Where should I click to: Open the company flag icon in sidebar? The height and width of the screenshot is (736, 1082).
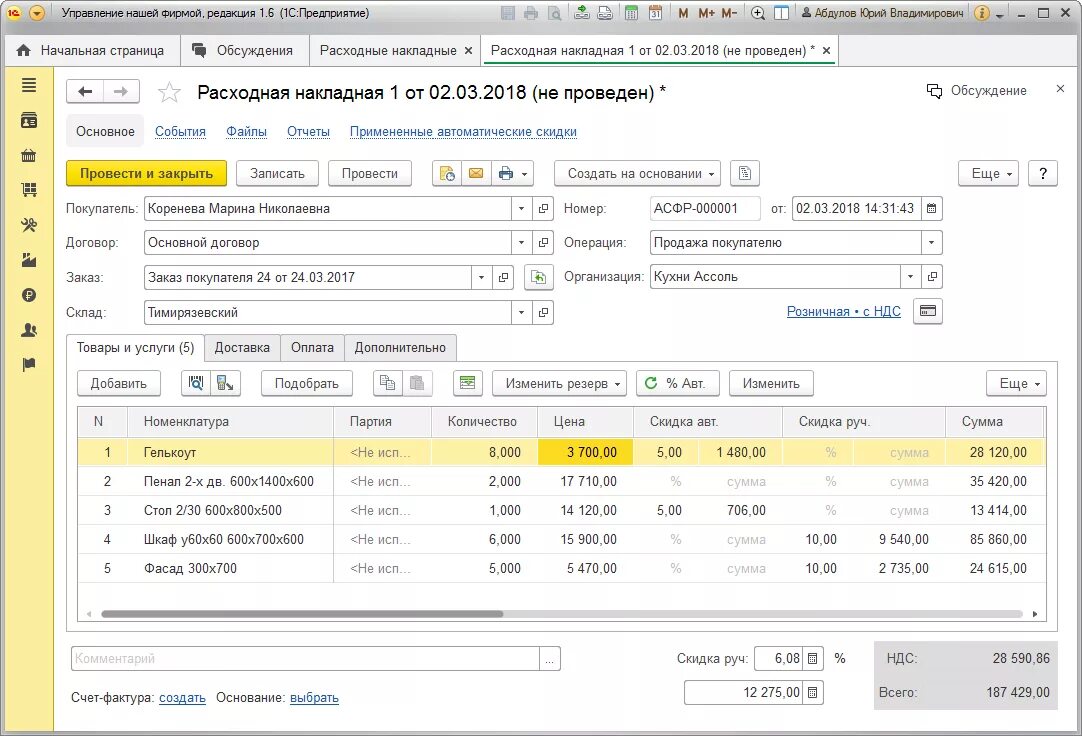[29, 364]
